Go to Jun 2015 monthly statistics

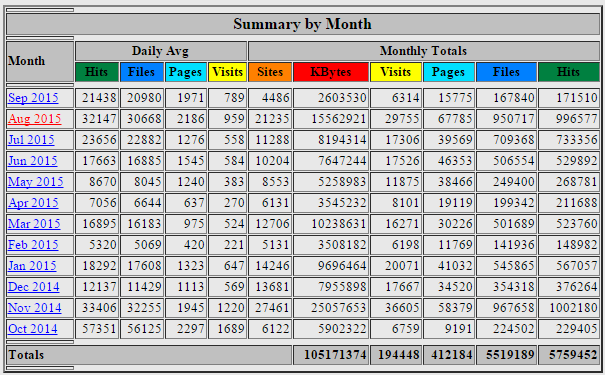(x=33, y=161)
